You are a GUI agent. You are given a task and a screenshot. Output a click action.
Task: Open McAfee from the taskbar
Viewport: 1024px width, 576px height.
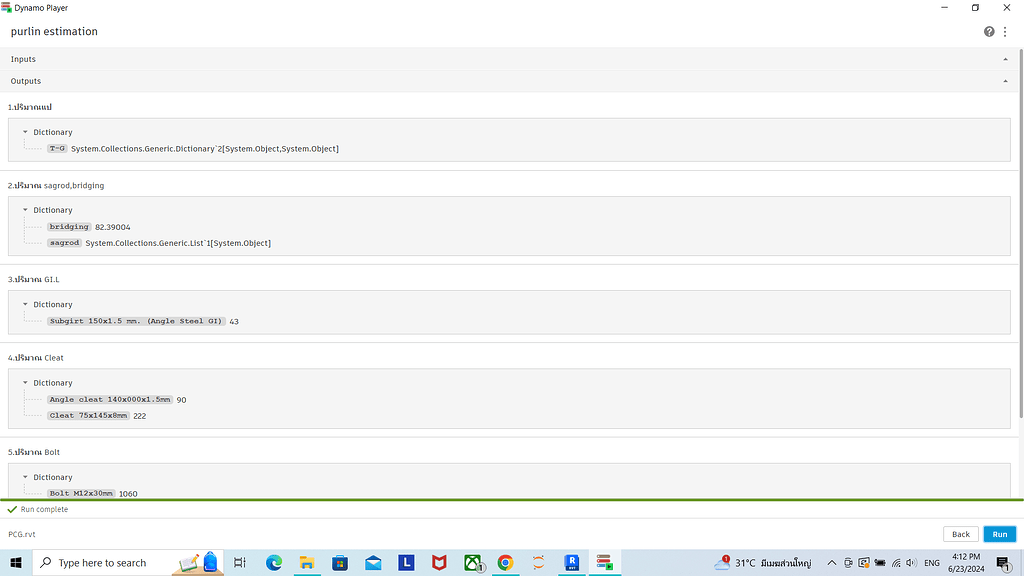point(439,562)
